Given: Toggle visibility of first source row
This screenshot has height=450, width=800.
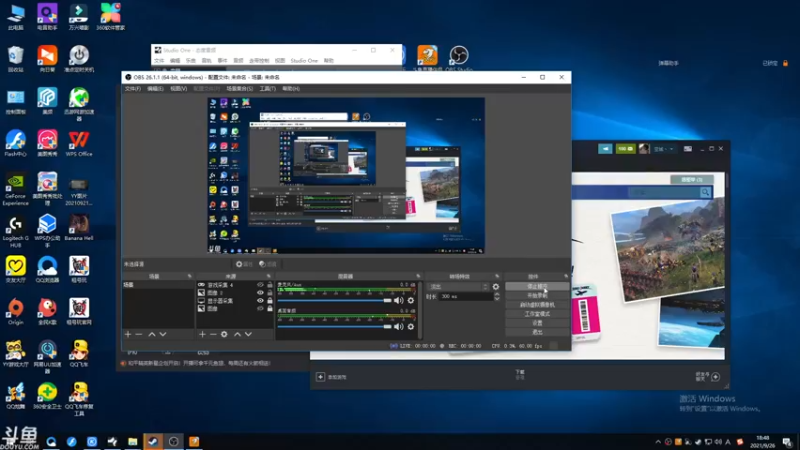Looking at the screenshot, I should point(260,285).
